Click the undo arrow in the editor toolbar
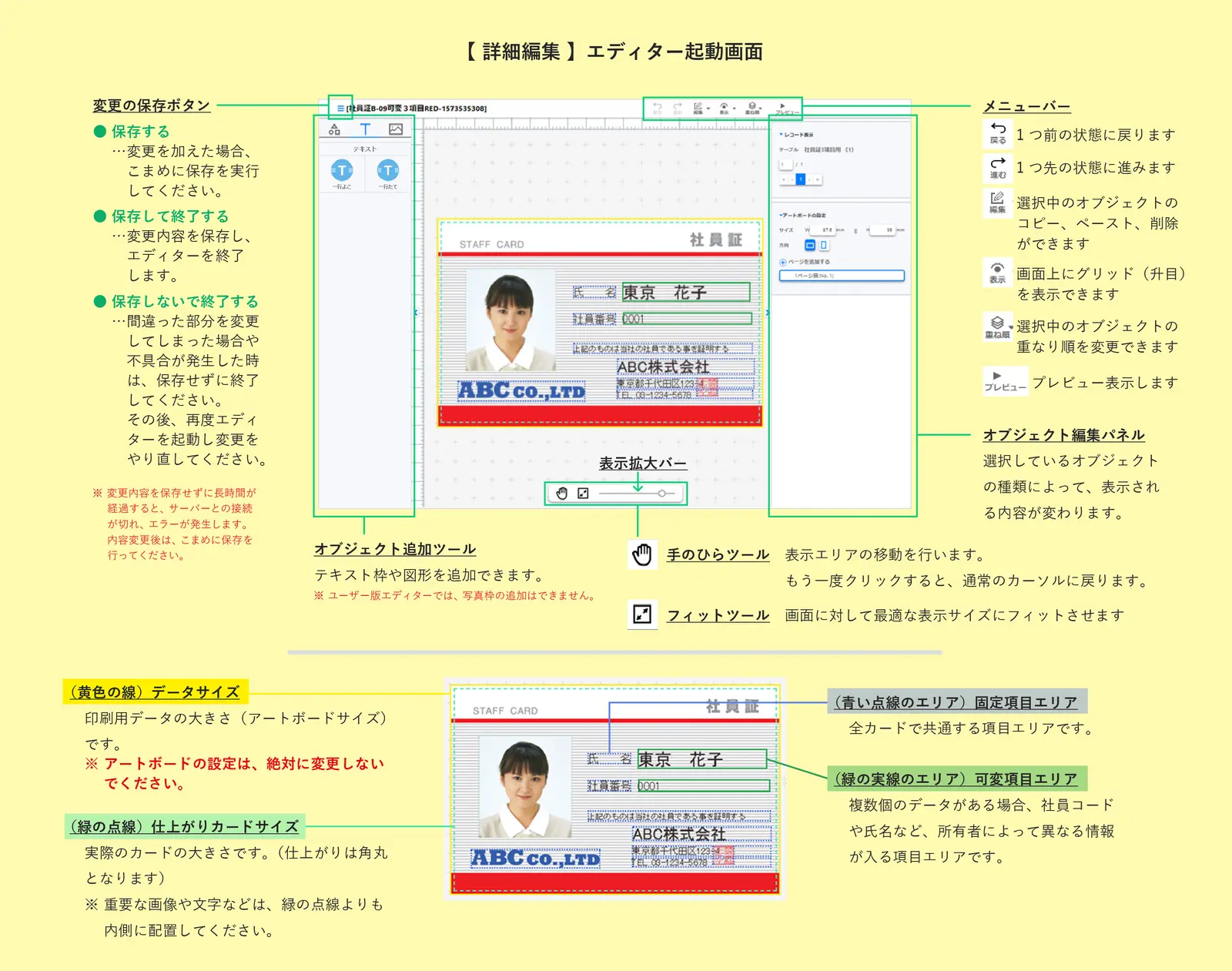This screenshot has width=1232, height=971. pos(658,106)
